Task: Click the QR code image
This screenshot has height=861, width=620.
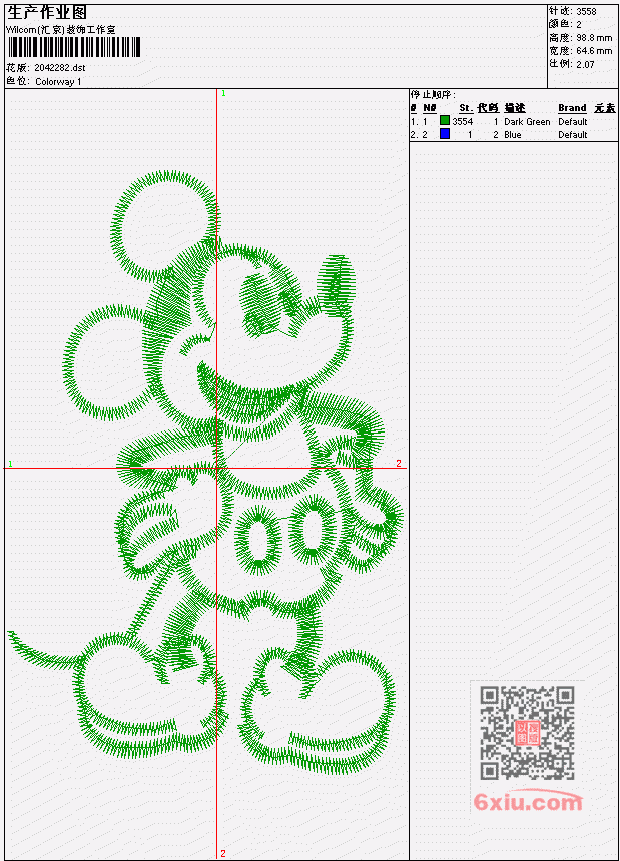Action: point(527,733)
